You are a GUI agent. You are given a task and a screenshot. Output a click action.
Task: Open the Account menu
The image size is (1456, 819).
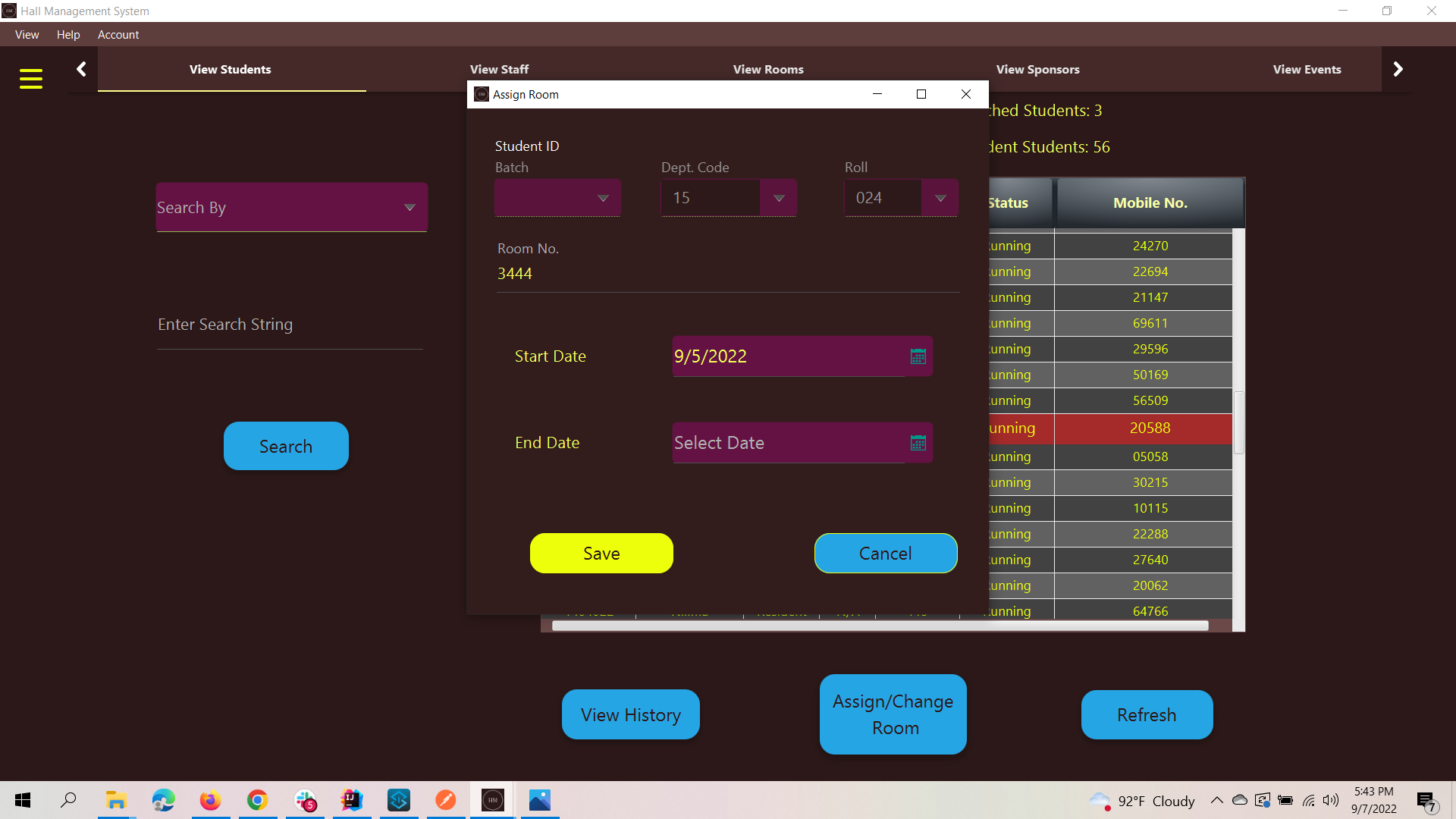pos(118,35)
